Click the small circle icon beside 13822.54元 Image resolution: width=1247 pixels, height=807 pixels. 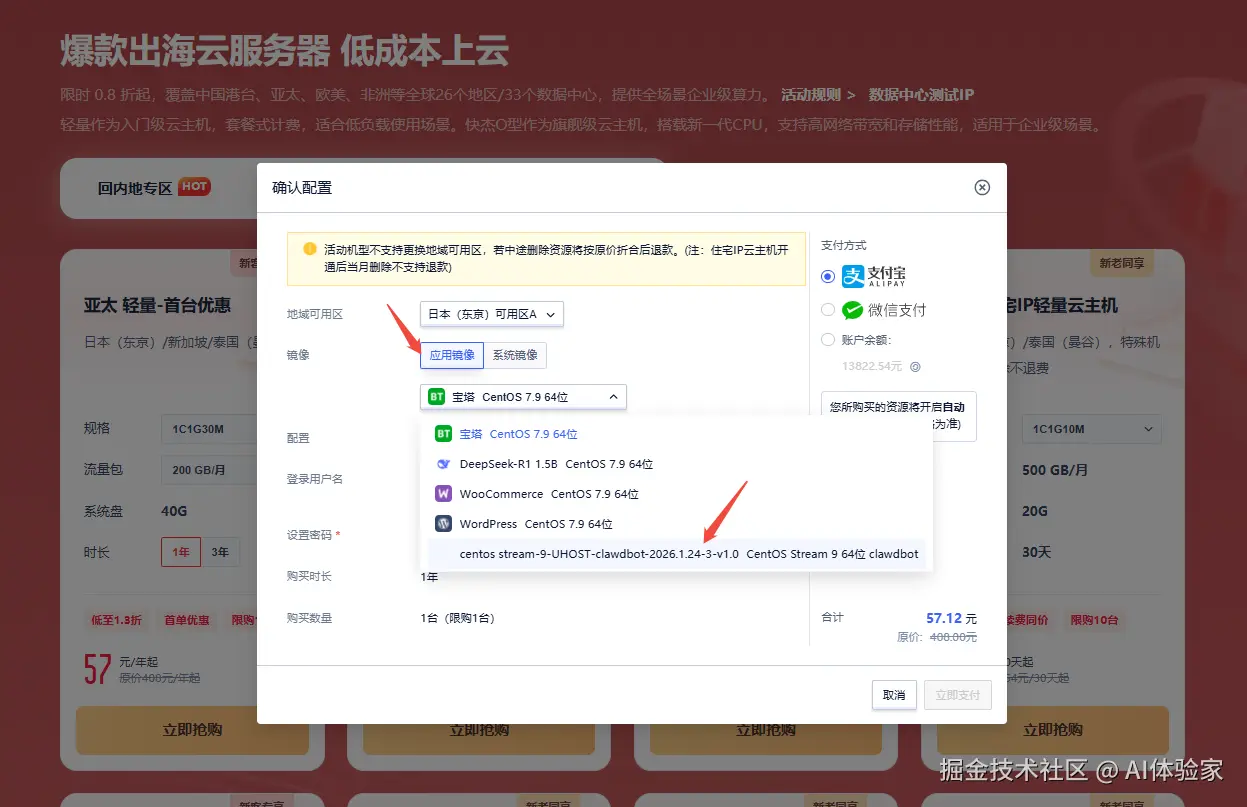point(914,367)
